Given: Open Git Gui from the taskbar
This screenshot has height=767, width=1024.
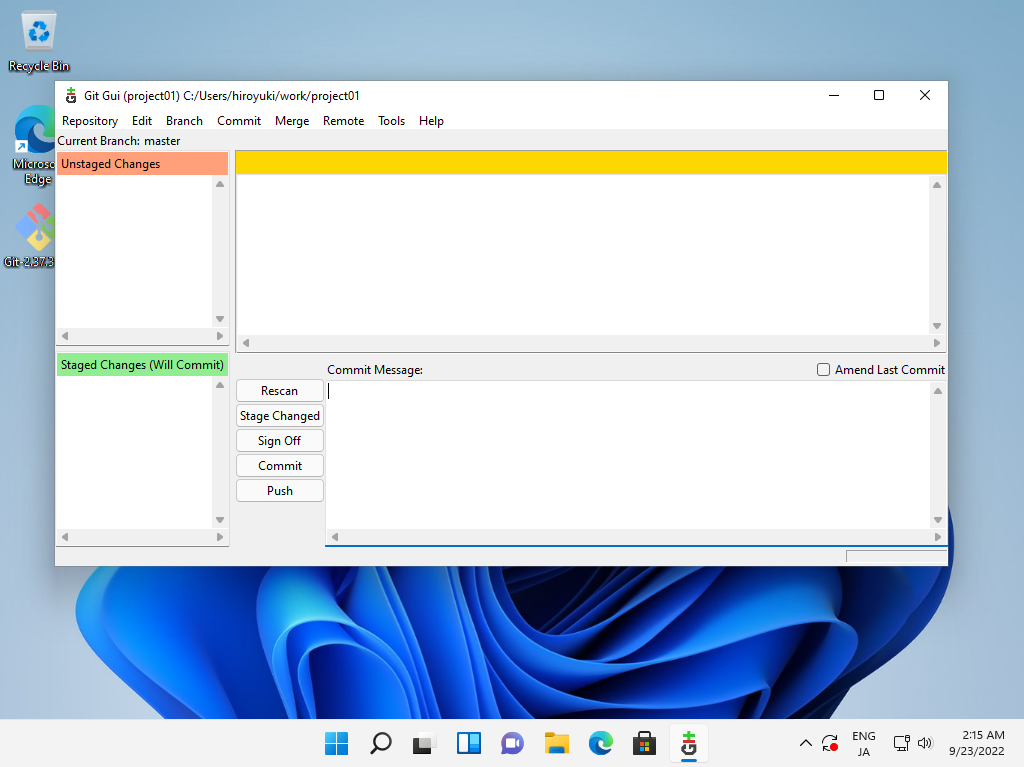Looking at the screenshot, I should [x=688, y=743].
